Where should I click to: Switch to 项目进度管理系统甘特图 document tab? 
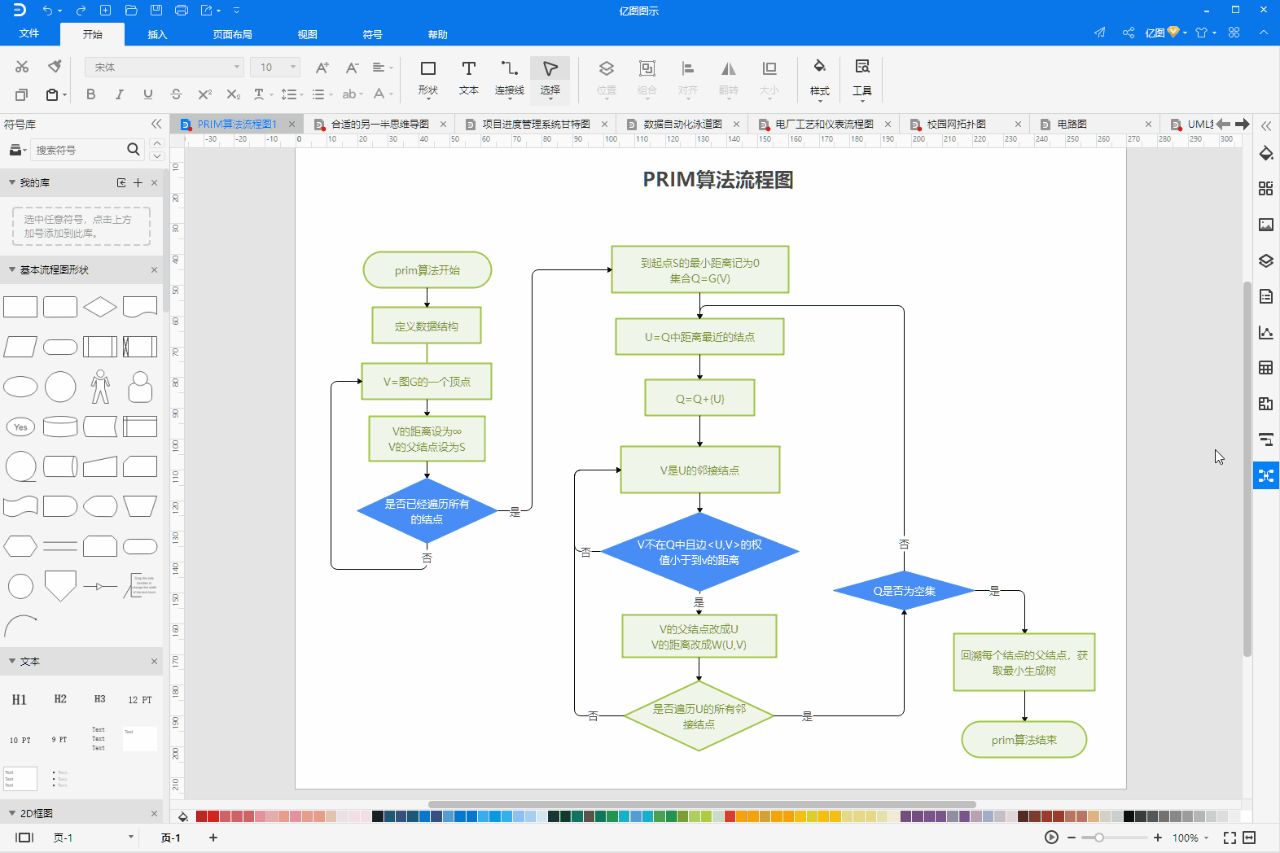[x=536, y=124]
